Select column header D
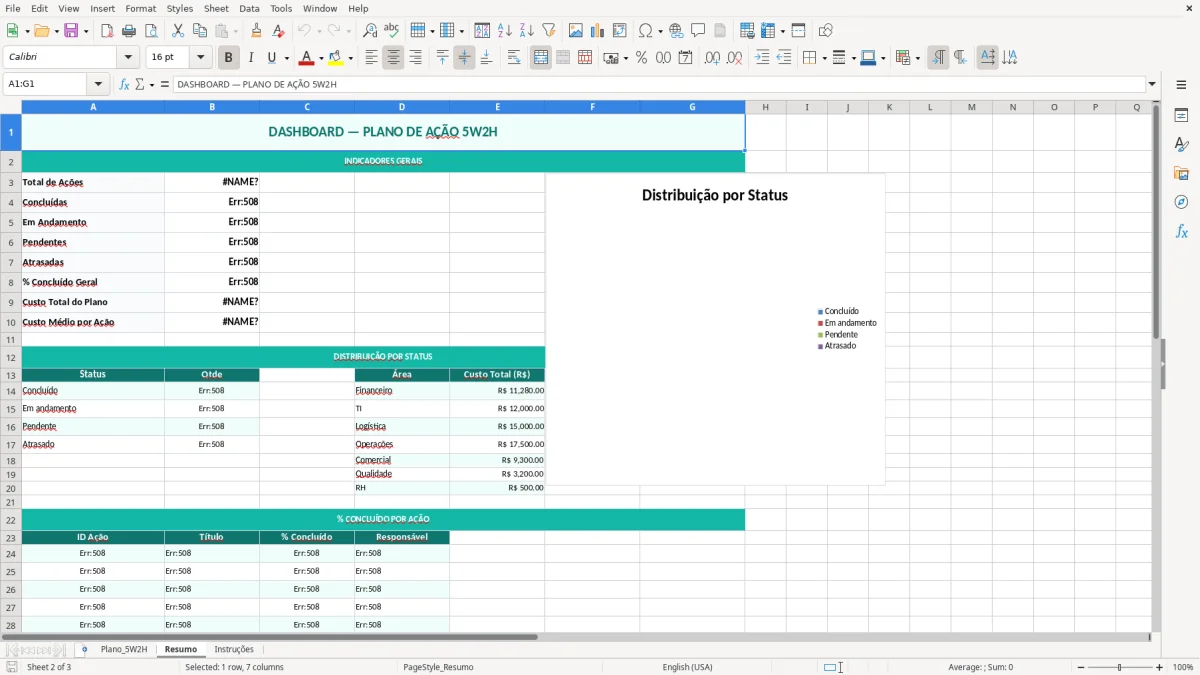 point(402,107)
